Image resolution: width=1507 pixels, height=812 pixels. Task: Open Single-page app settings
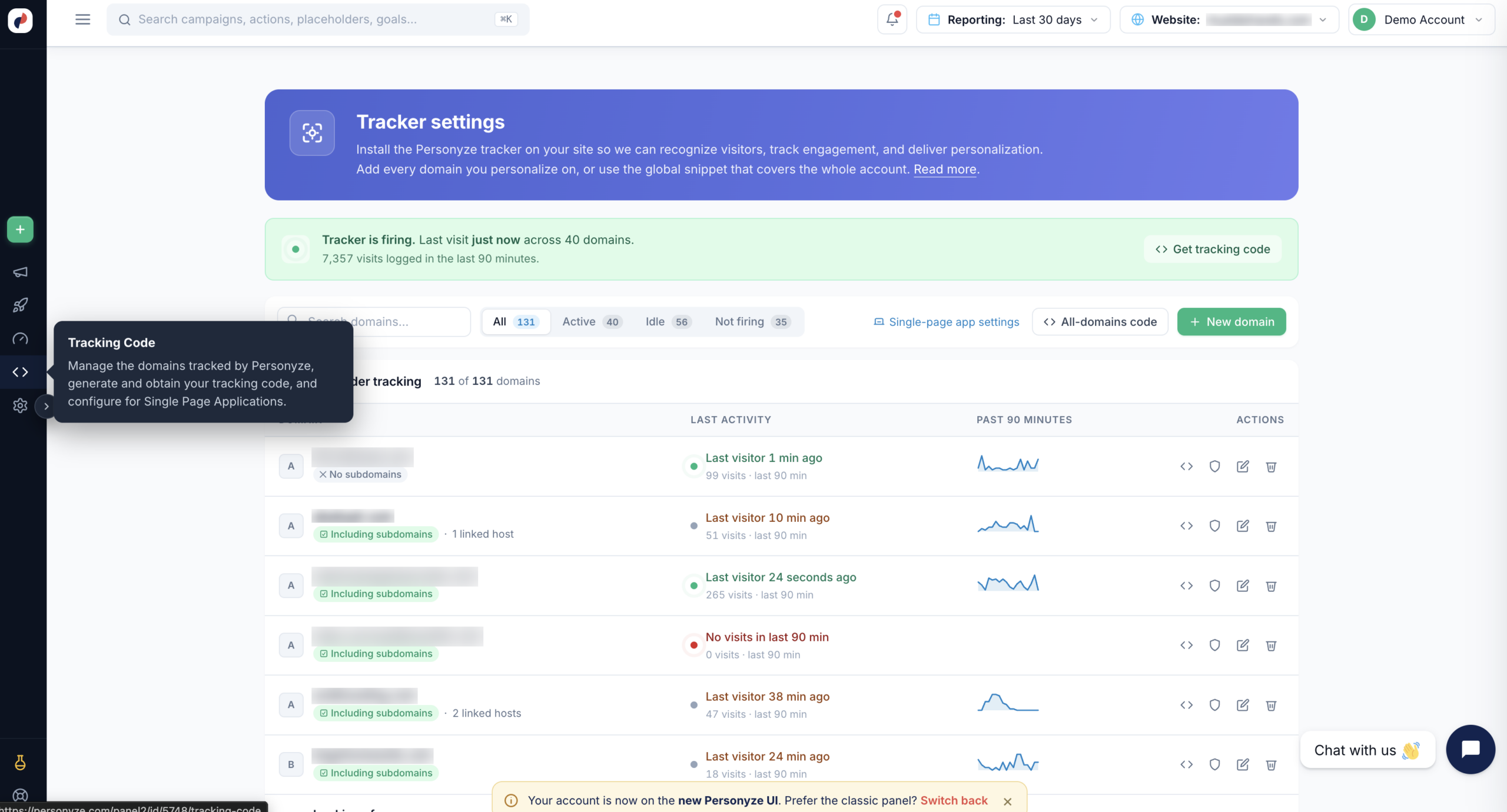click(946, 322)
